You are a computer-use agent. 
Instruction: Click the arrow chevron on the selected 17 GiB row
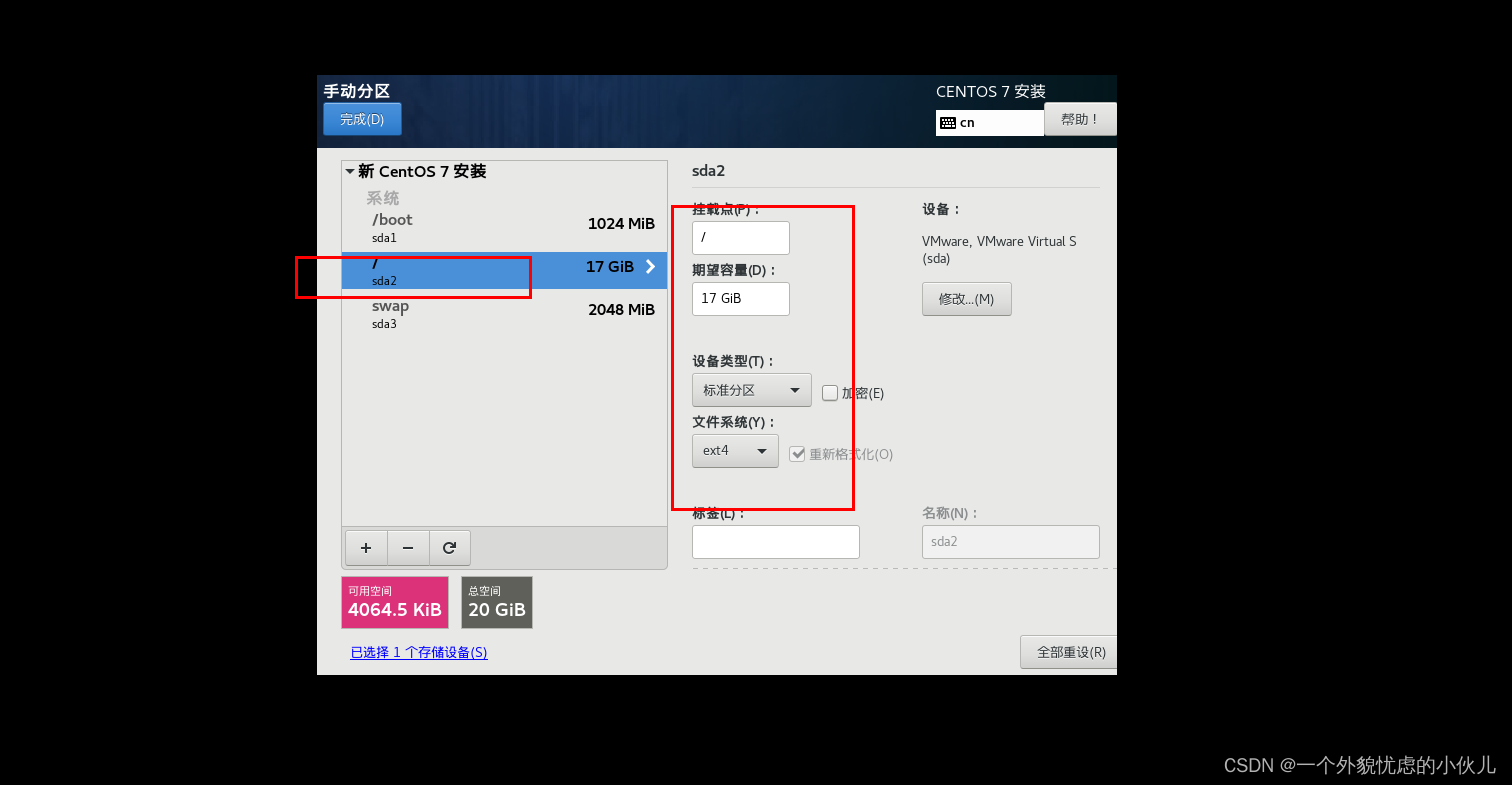pyautogui.click(x=650, y=267)
